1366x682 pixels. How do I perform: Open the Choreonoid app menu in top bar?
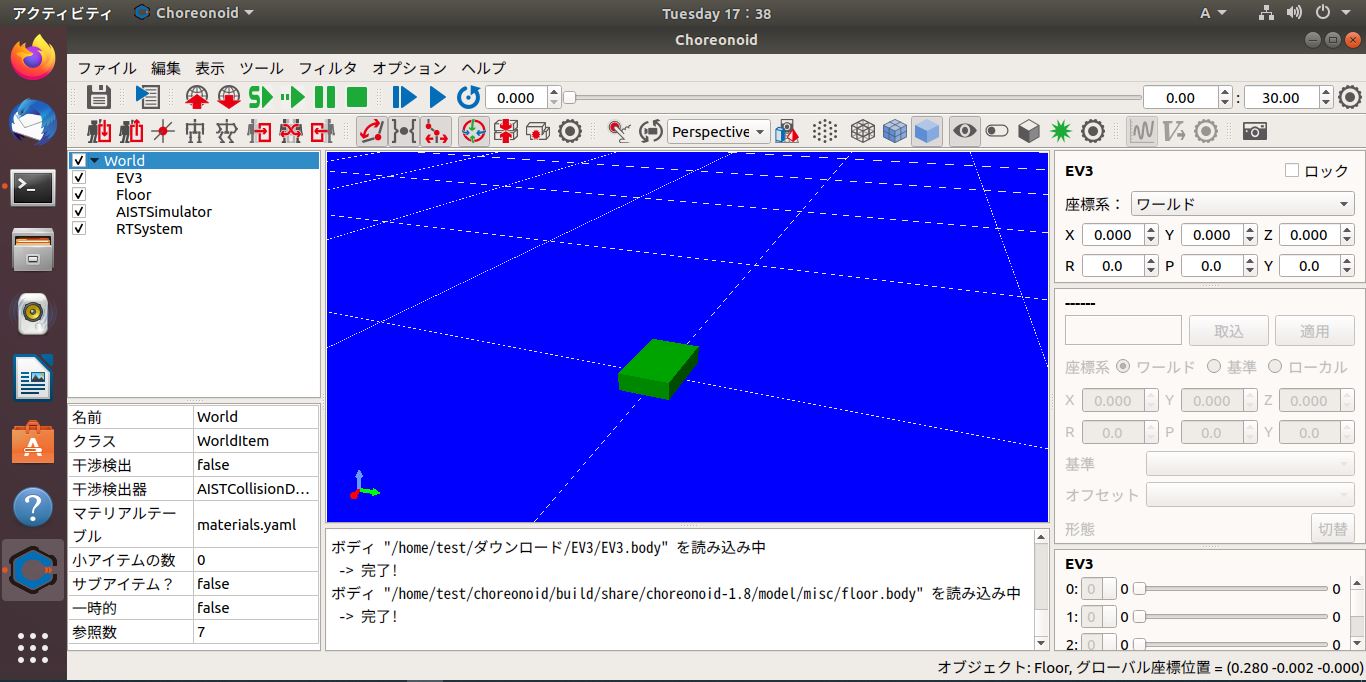[193, 13]
